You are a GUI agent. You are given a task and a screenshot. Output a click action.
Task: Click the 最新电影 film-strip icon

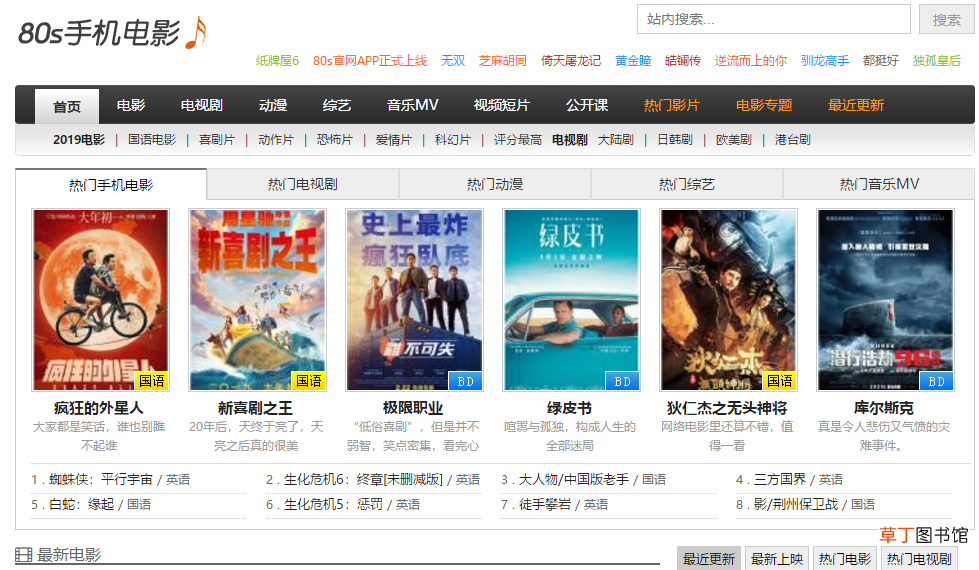tap(23, 554)
